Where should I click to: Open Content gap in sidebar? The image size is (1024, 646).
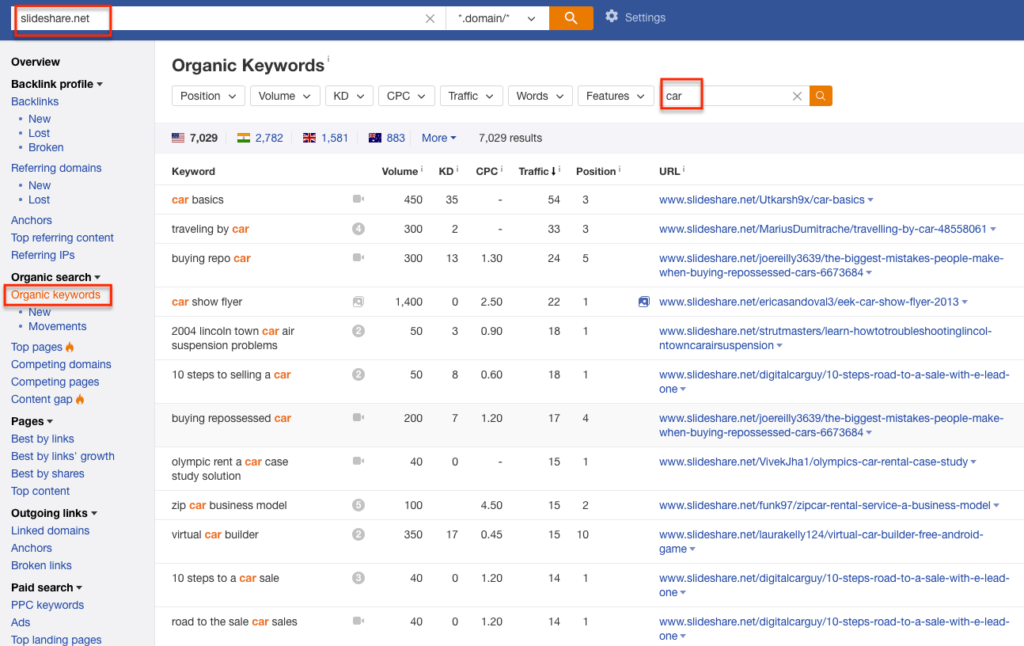42,399
